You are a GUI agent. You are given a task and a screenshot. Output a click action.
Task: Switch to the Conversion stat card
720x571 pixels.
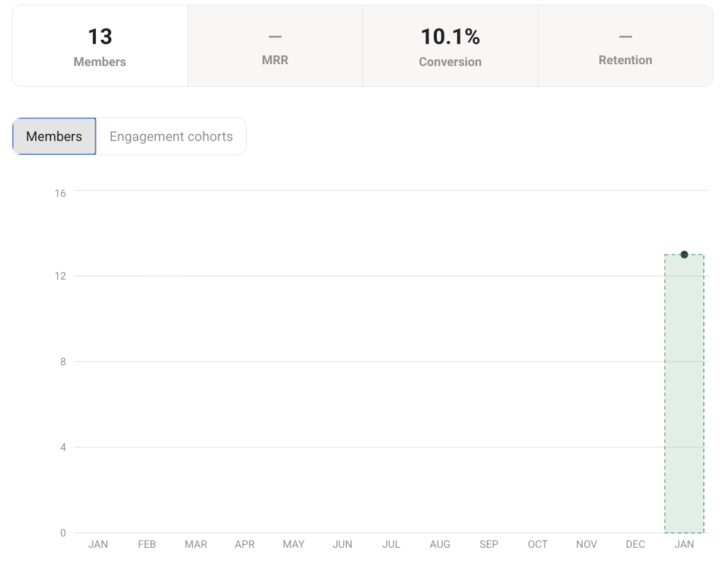450,46
